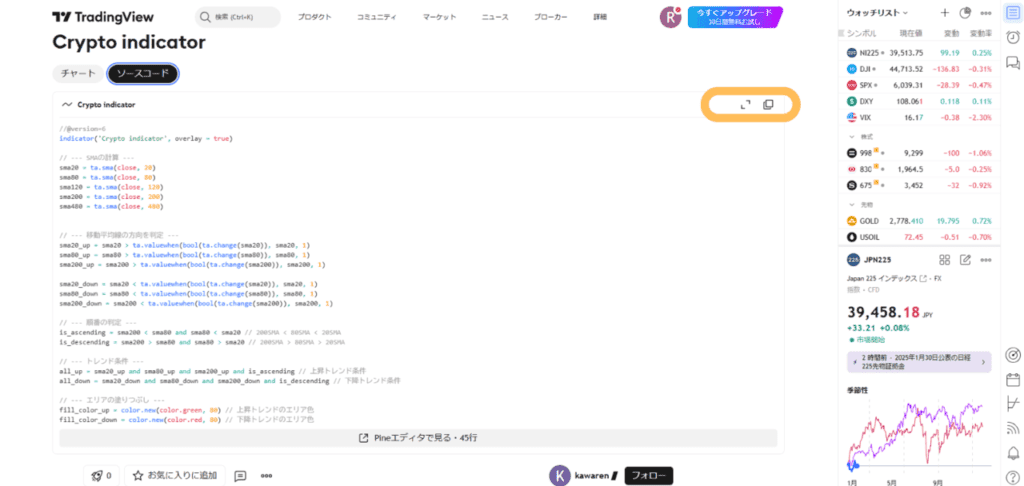Open kawaren author profile
The image size is (1024, 486).
[x=583, y=476]
